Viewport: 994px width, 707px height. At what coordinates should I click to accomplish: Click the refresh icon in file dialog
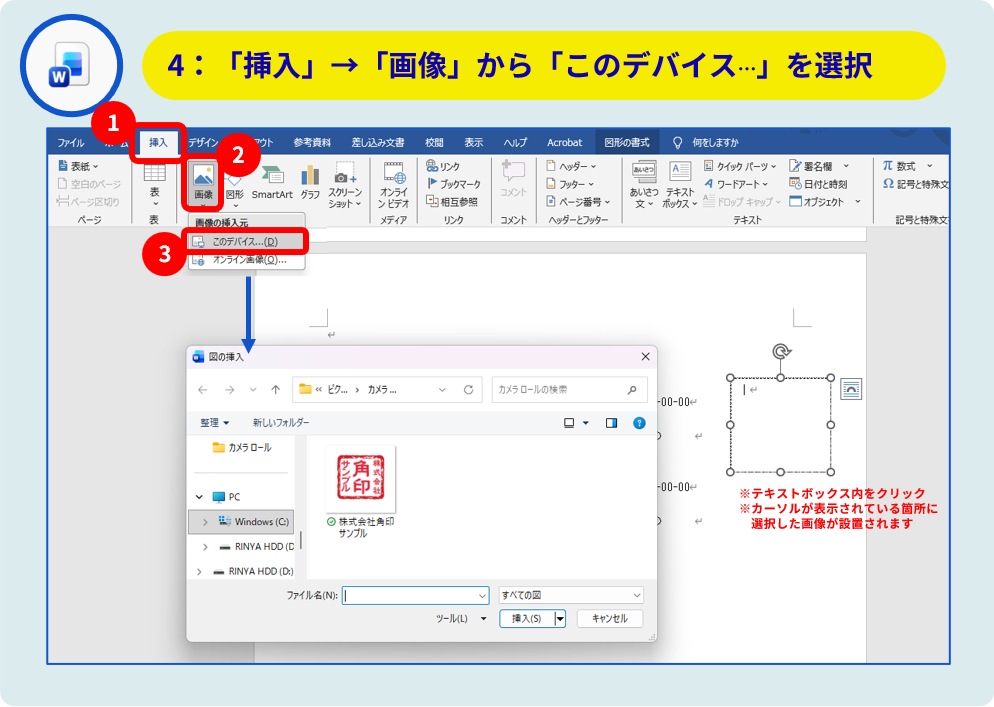(x=468, y=390)
